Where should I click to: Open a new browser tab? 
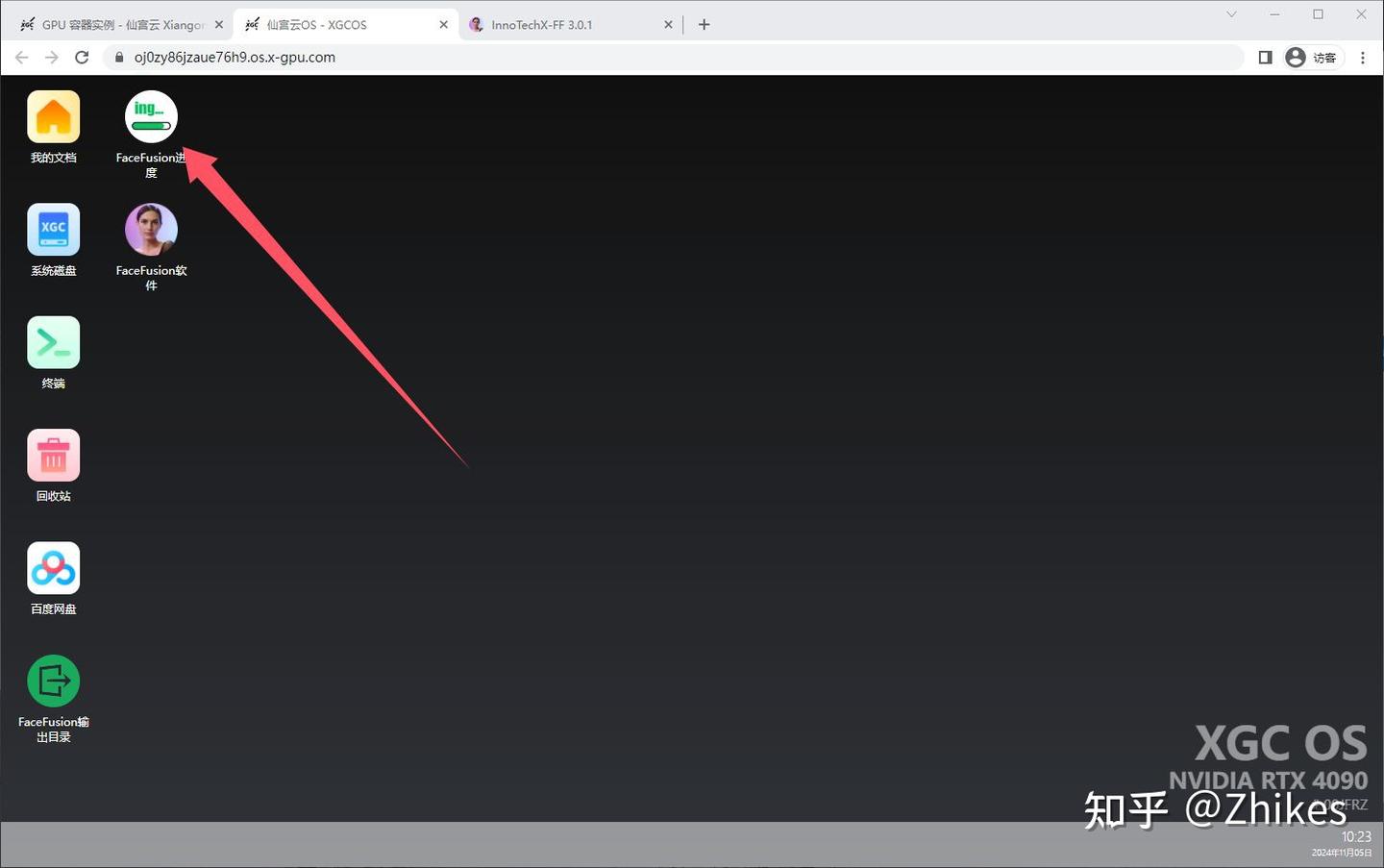click(x=704, y=25)
